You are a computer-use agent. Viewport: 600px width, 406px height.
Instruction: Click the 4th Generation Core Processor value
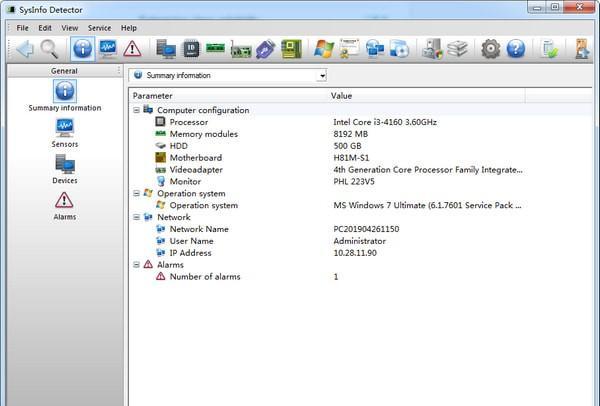click(x=428, y=170)
